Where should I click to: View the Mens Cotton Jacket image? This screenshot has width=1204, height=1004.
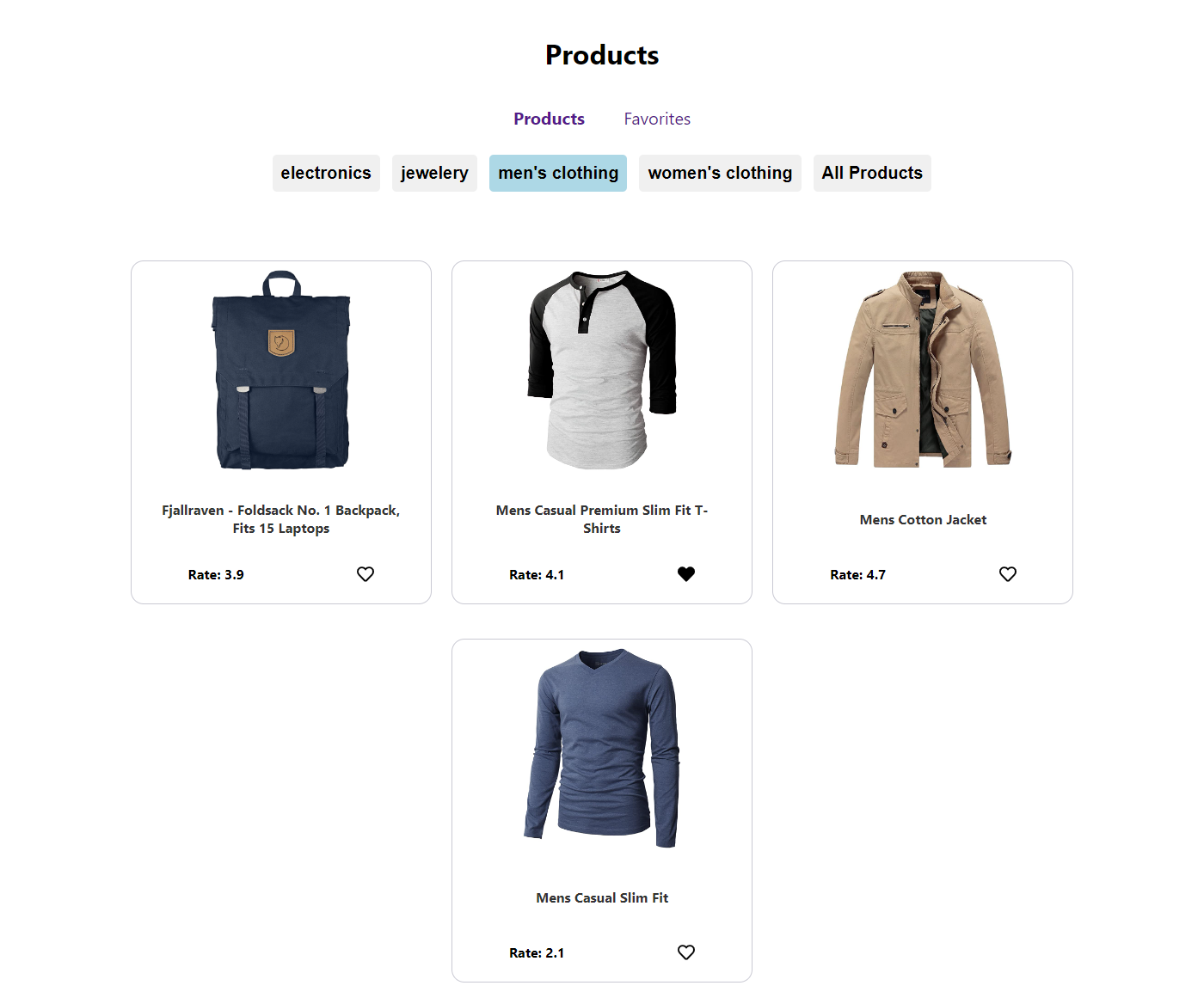point(923,372)
